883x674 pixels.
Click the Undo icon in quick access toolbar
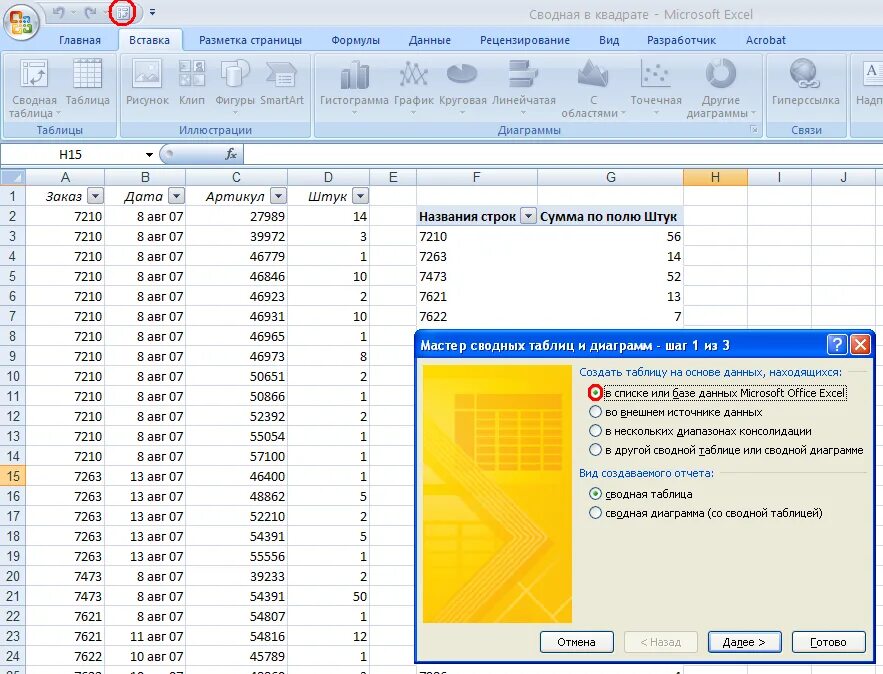[58, 12]
